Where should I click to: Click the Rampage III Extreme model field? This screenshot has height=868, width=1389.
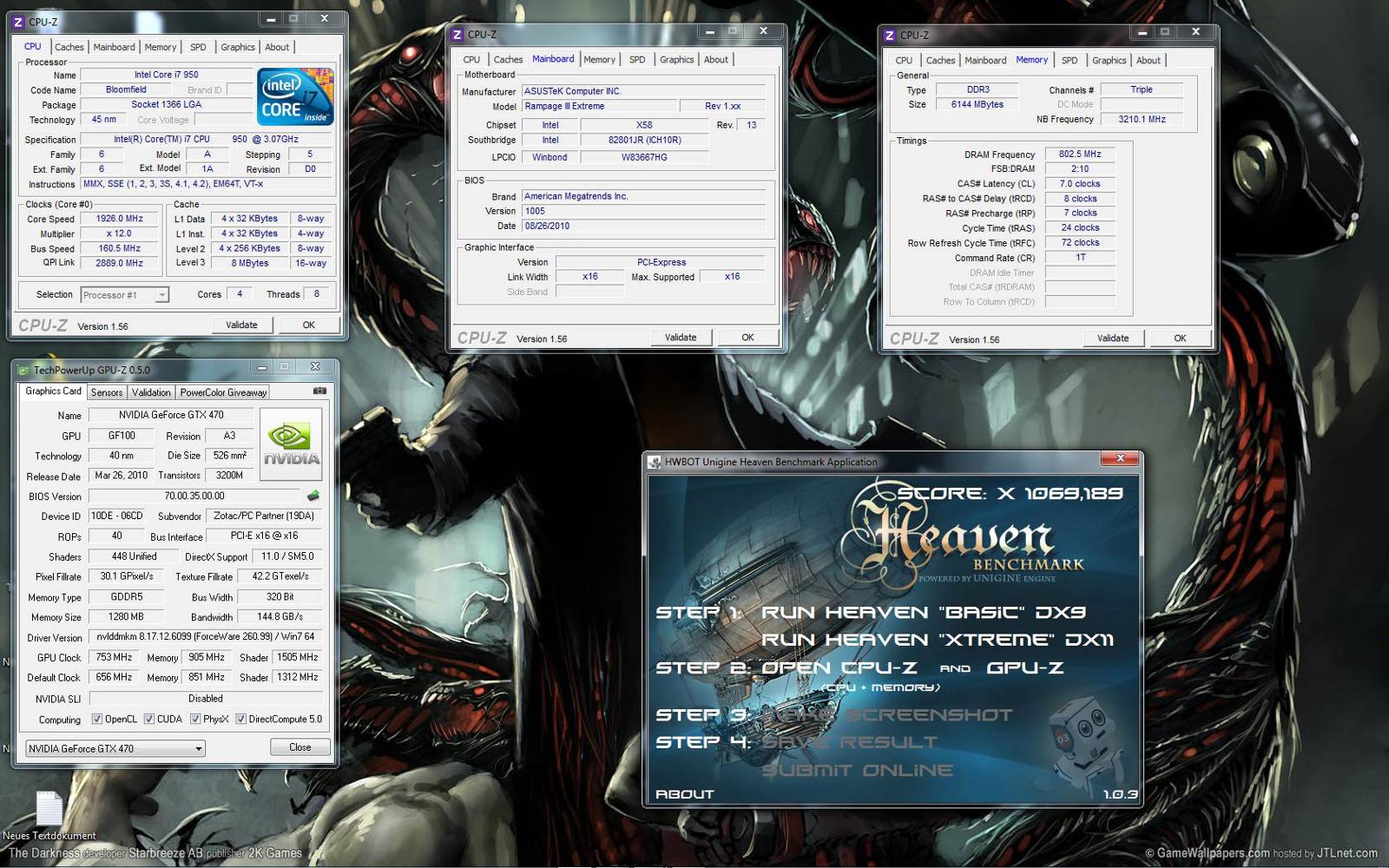coord(600,106)
